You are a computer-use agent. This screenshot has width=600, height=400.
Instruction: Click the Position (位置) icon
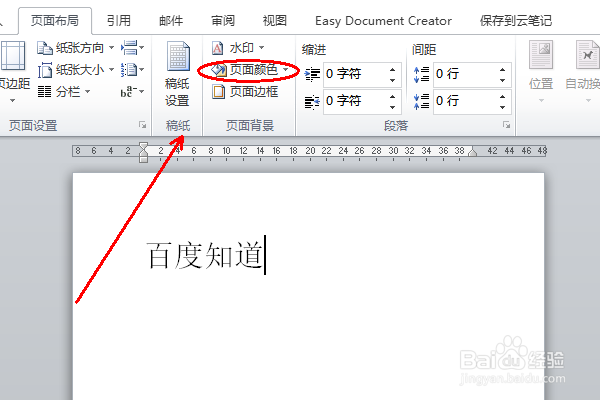[x=541, y=56]
